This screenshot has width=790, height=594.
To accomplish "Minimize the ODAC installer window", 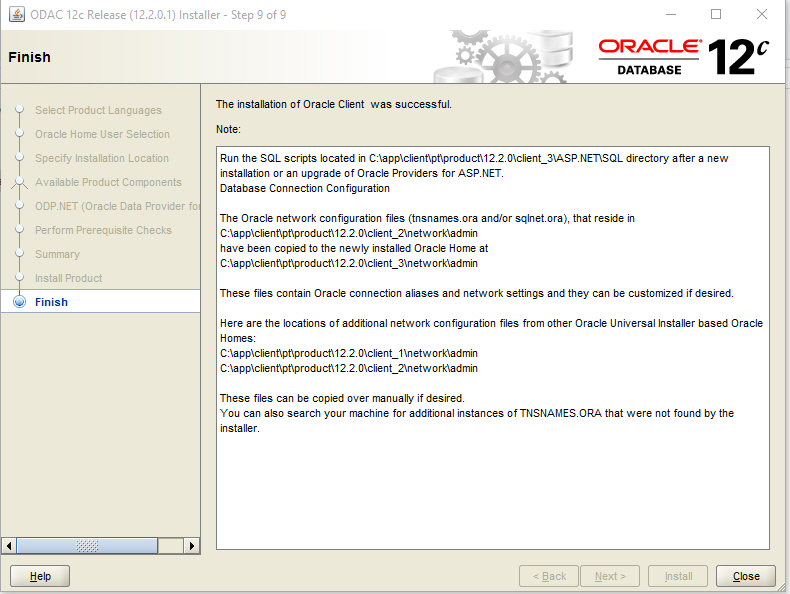I will click(671, 14).
